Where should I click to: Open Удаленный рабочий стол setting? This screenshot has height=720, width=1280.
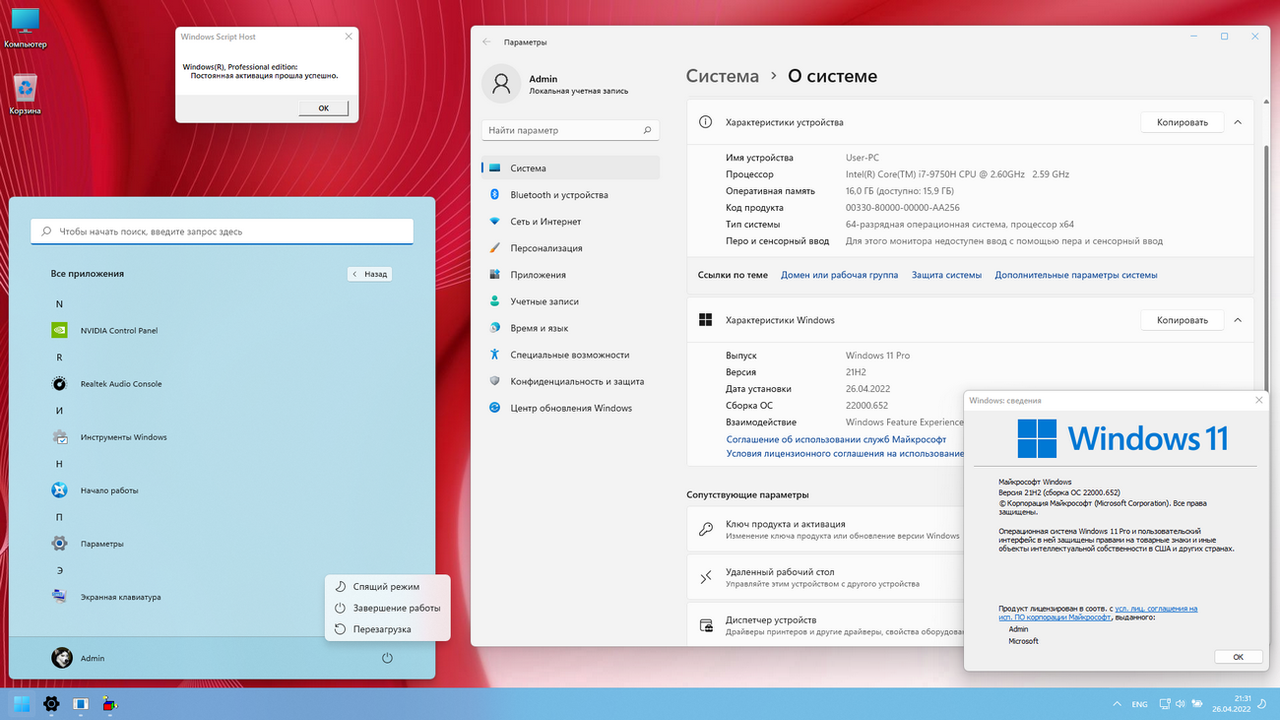pyautogui.click(x=824, y=576)
